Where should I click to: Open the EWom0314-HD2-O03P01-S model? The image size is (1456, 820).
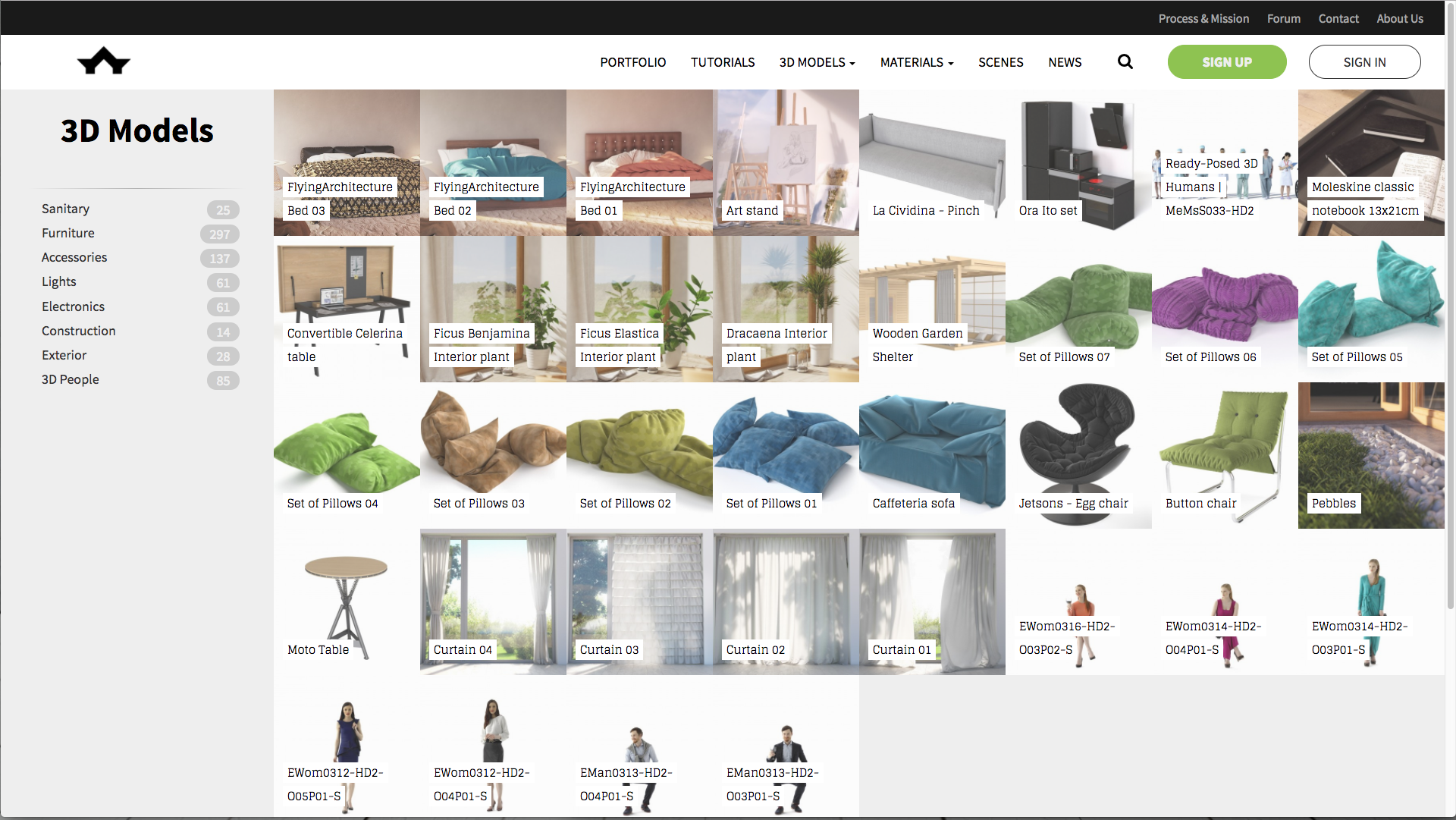(1371, 602)
